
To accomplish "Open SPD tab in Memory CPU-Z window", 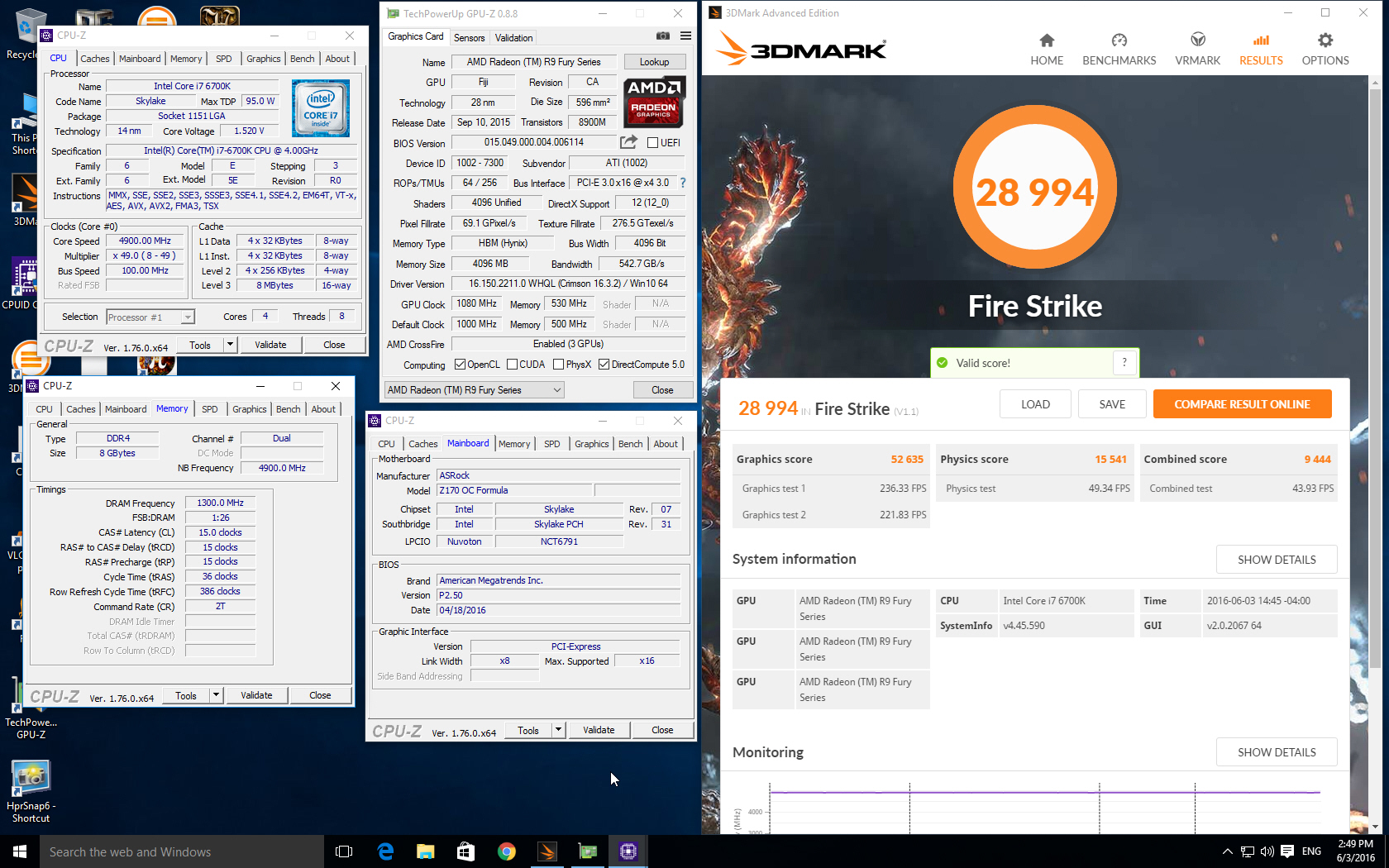I will [210, 409].
